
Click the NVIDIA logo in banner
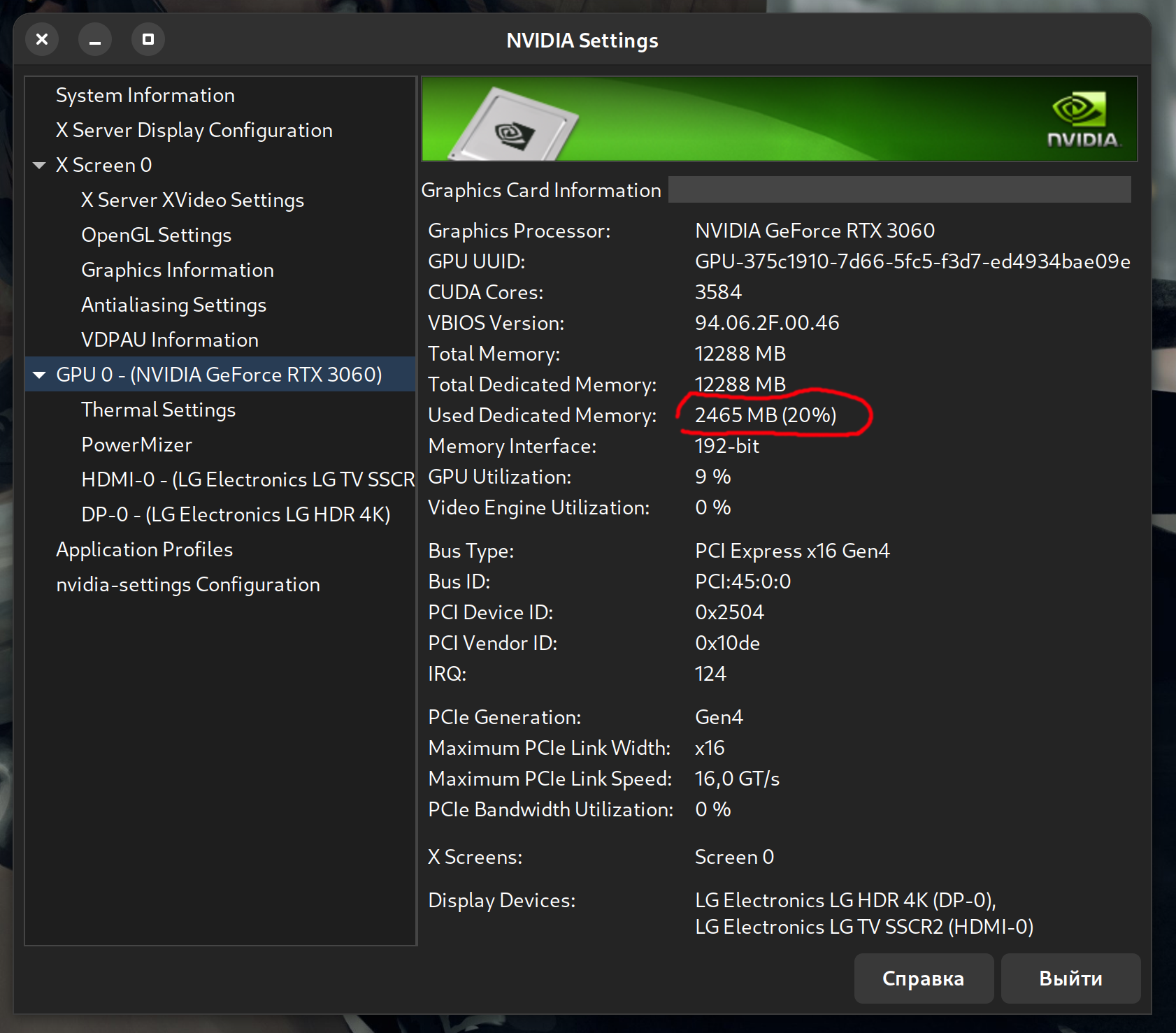[x=1082, y=119]
